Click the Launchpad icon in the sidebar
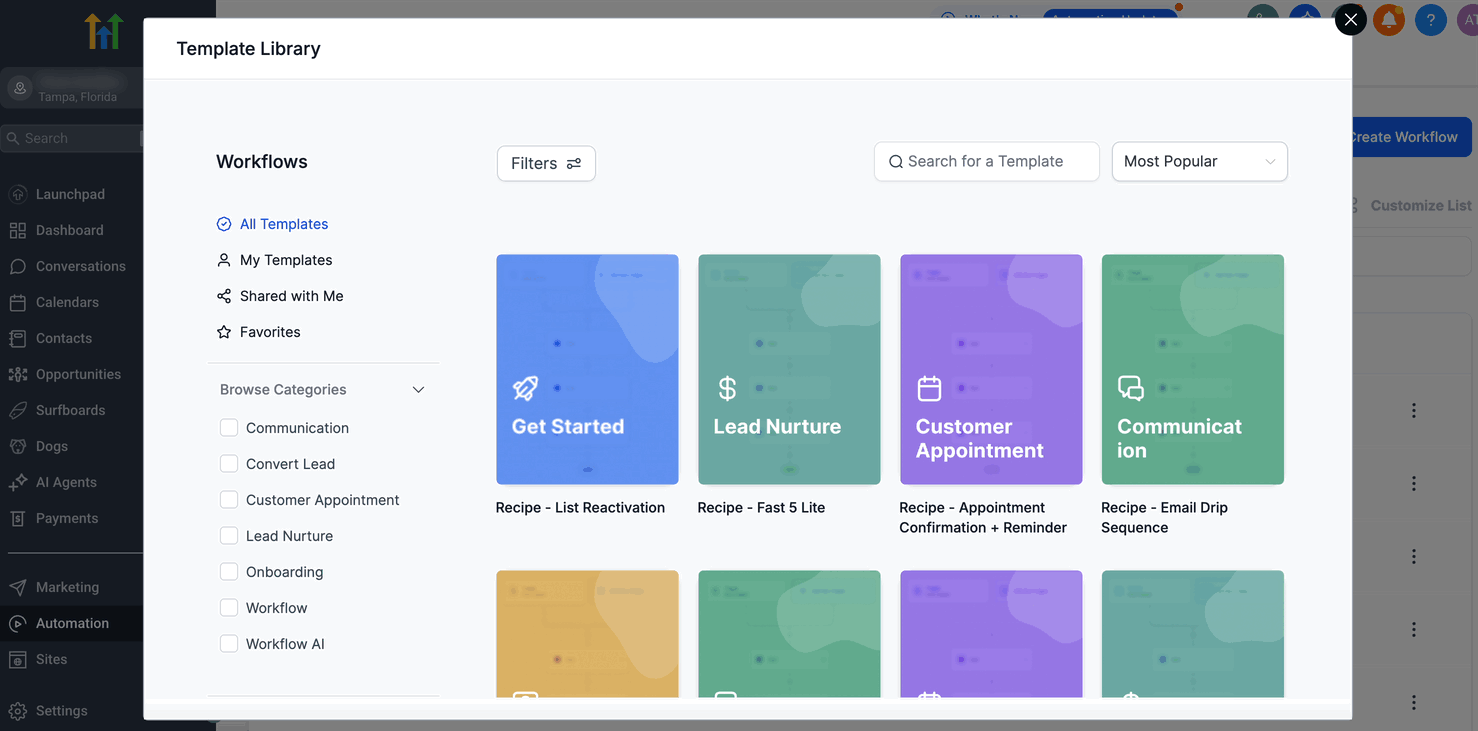This screenshot has width=1478, height=731. click(17, 194)
